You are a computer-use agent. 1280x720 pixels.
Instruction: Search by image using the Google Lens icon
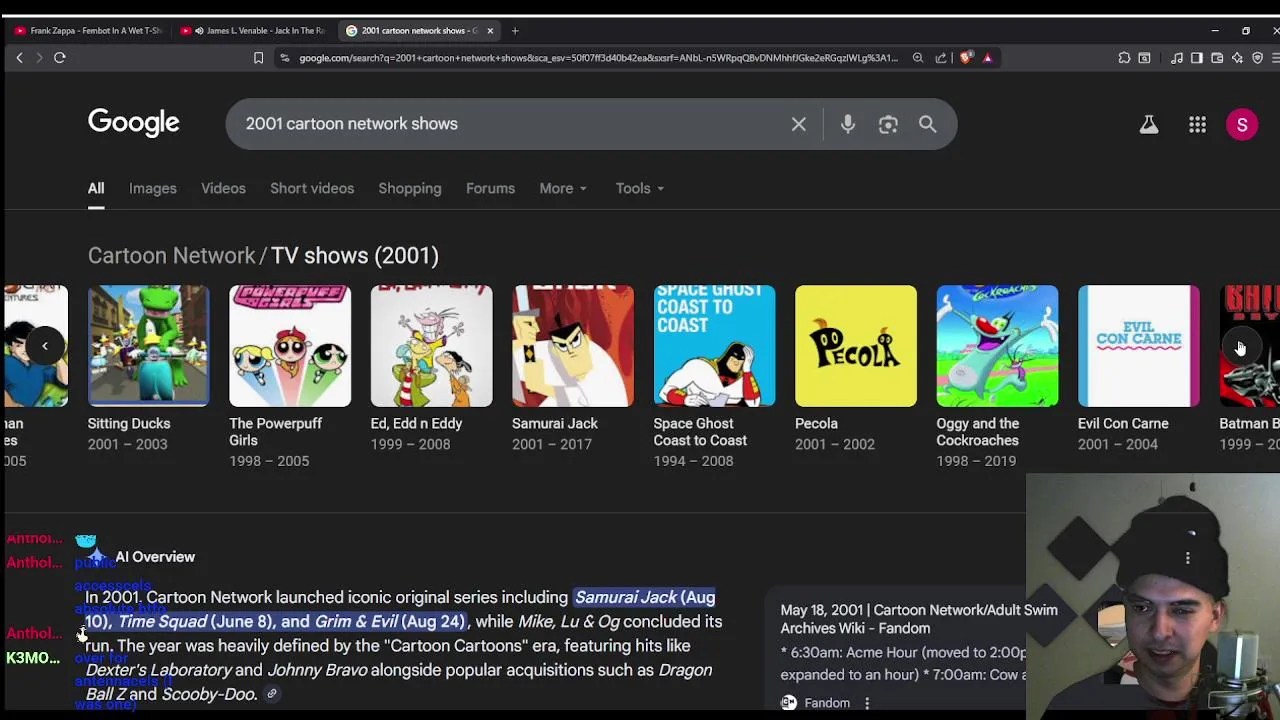[888, 124]
